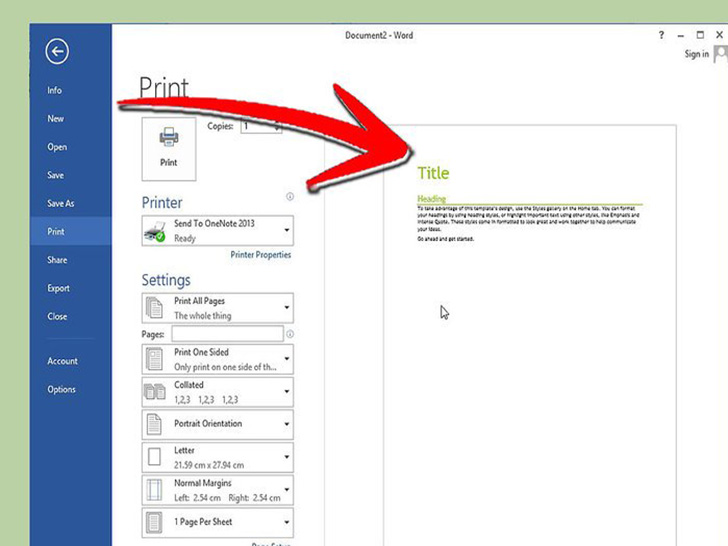
Task: Click the print preview page Title text
Action: tap(433, 173)
